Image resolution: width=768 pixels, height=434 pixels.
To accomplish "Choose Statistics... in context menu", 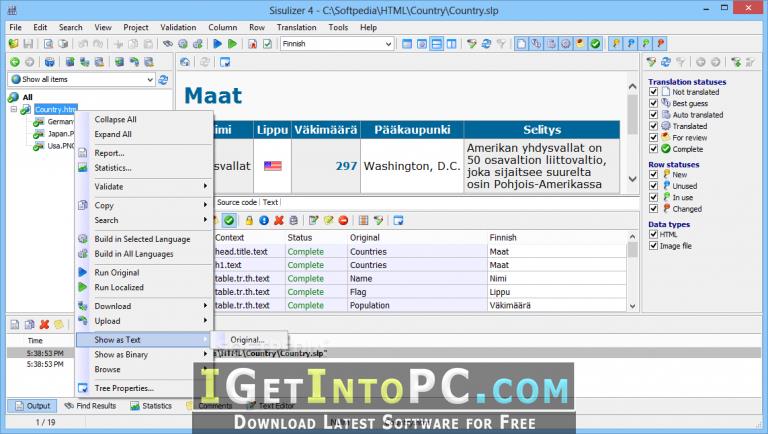I will click(x=113, y=168).
